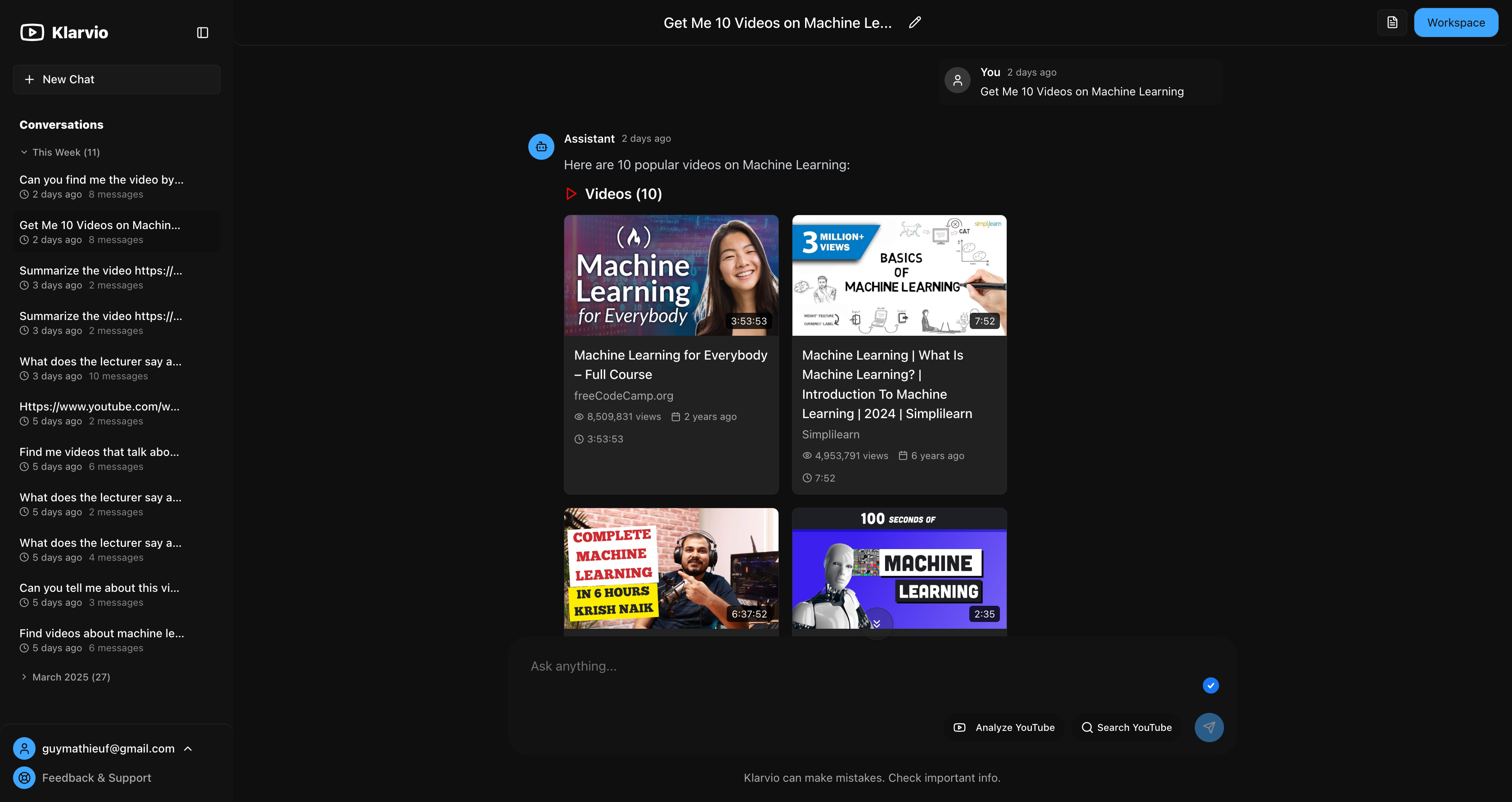Expand the March 2025 conversations group
Image resolution: width=1512 pixels, height=802 pixels.
(65, 677)
